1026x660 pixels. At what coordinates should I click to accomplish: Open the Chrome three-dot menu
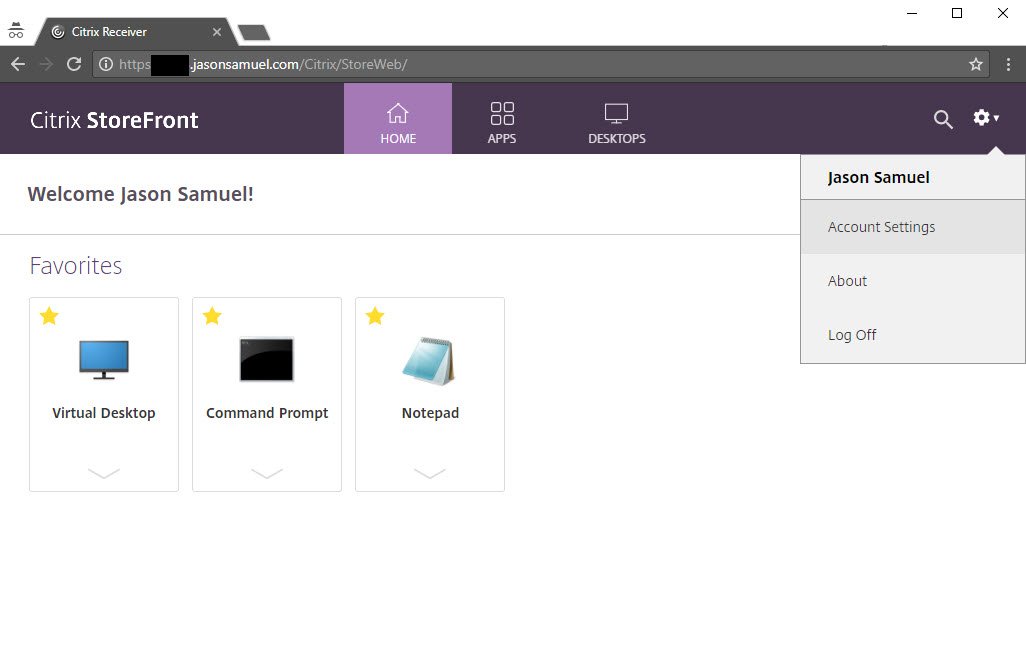1008,64
